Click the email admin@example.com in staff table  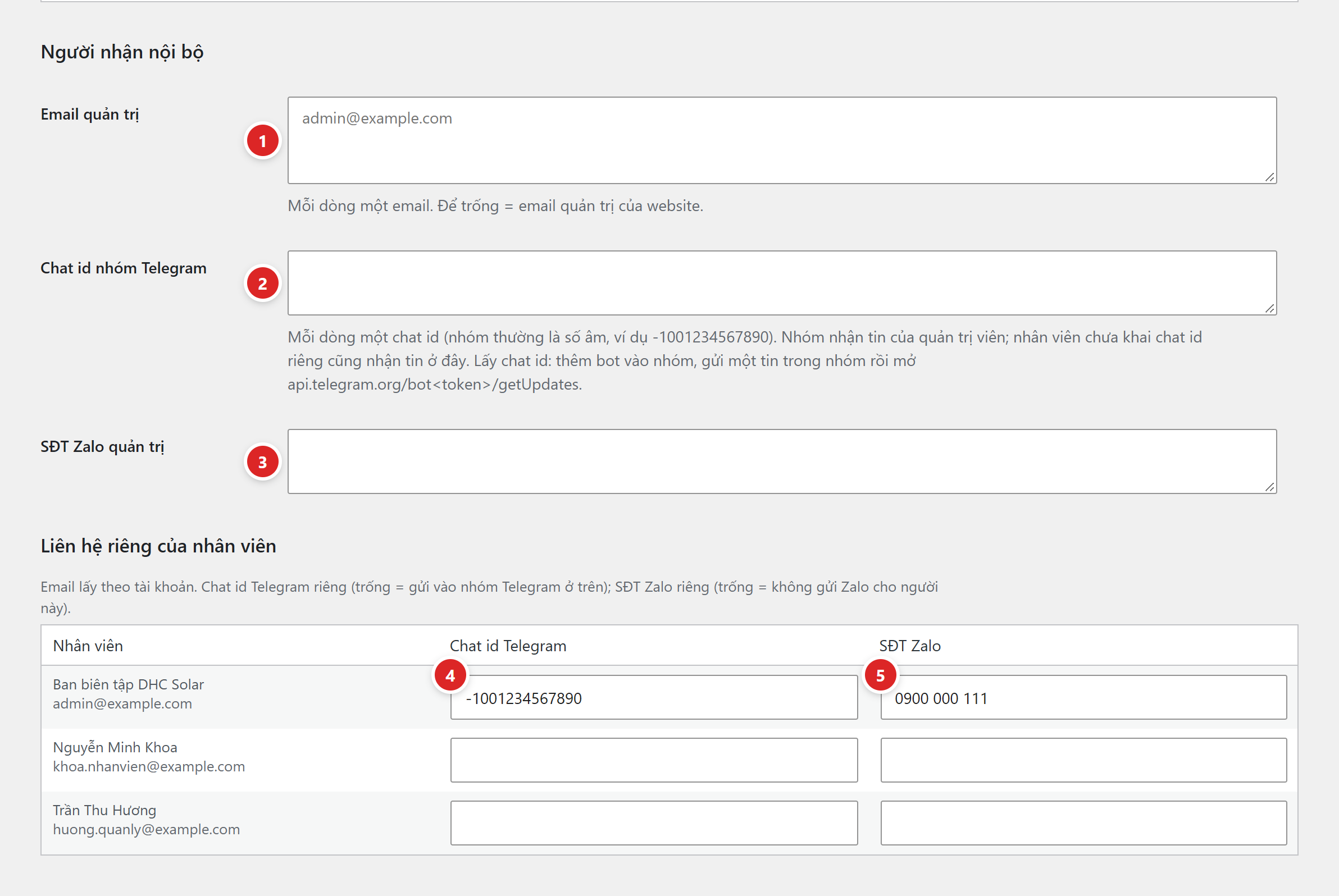point(122,703)
